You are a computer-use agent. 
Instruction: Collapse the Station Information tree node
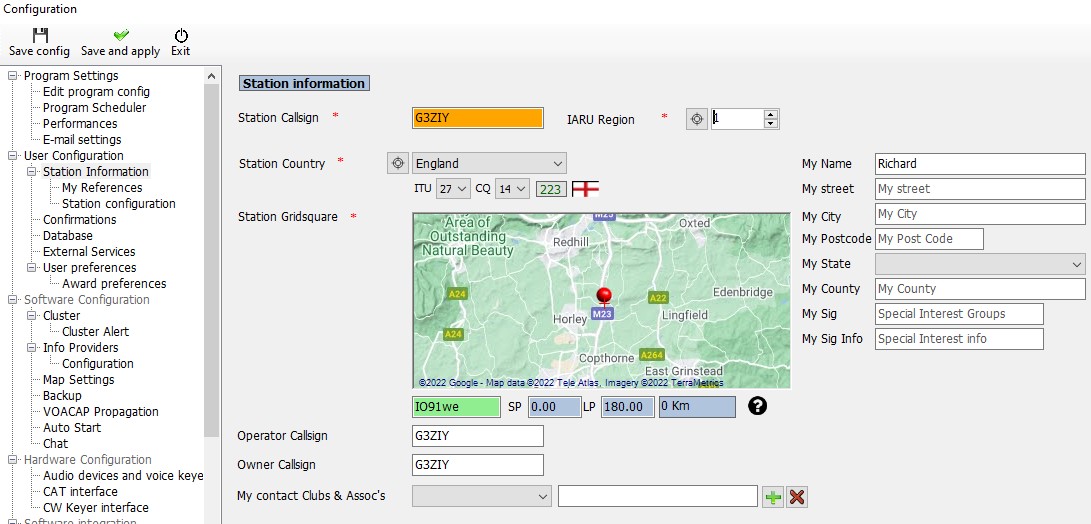[31, 171]
